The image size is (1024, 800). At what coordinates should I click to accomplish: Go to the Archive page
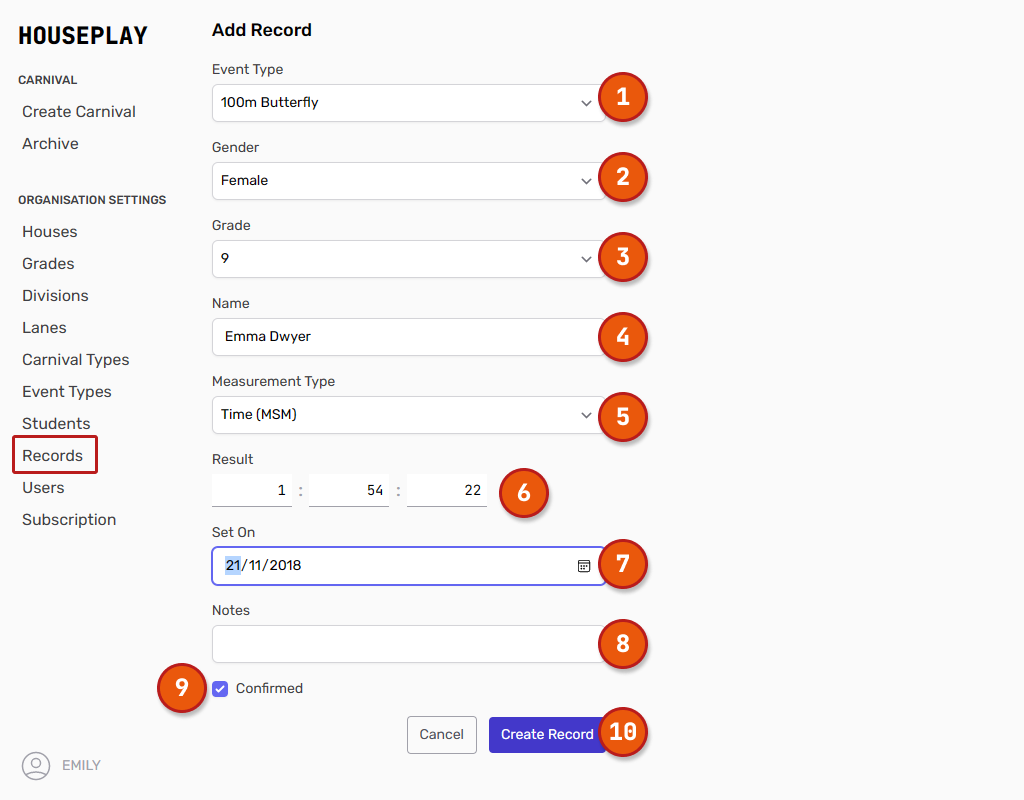(x=50, y=144)
